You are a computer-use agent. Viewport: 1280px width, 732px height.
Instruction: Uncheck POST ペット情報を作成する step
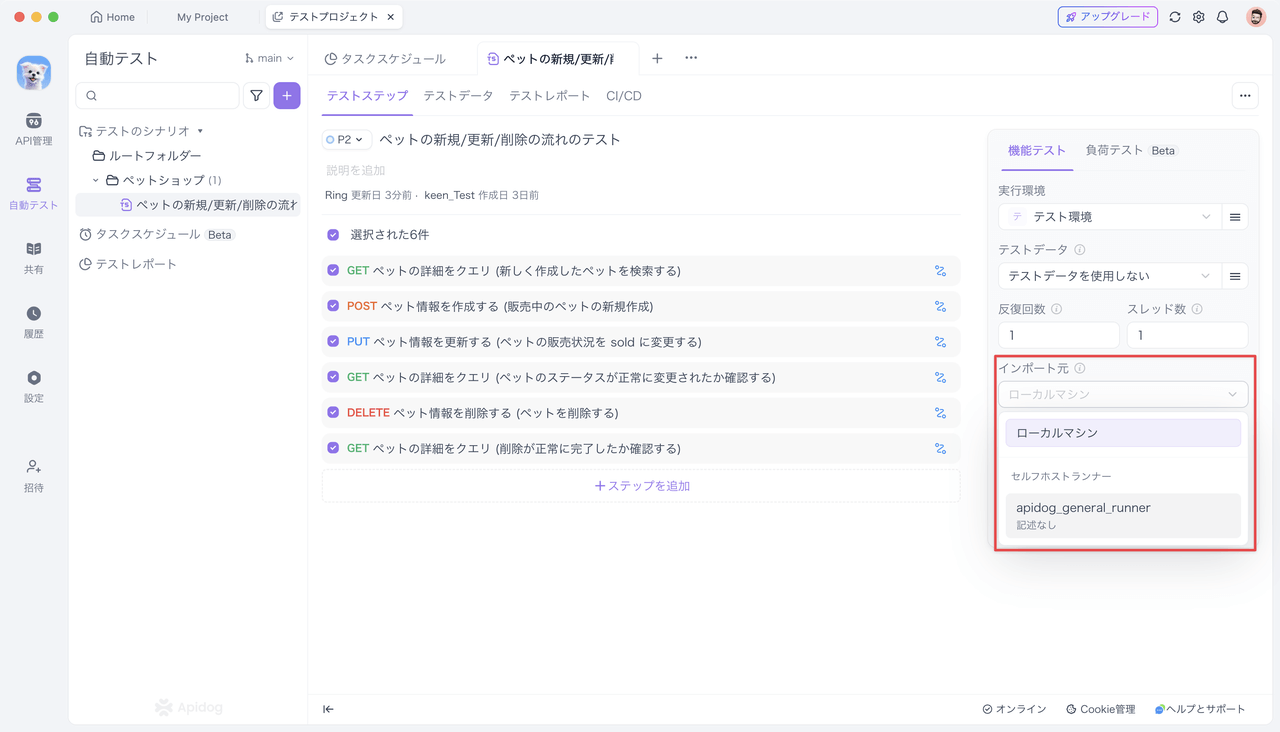click(x=333, y=306)
